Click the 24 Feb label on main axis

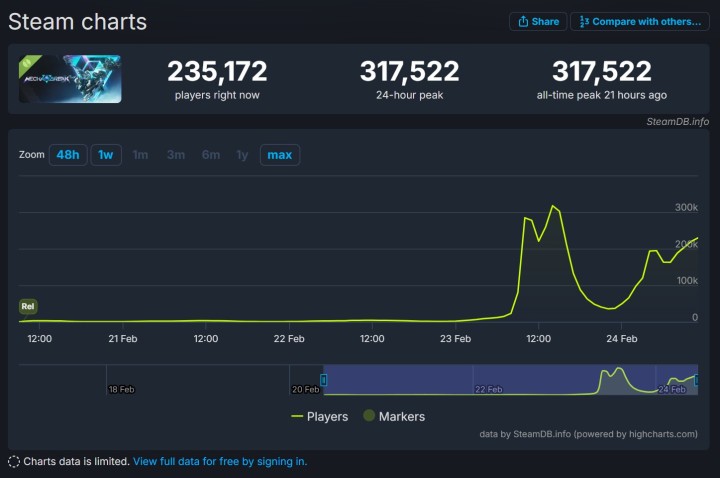pyautogui.click(x=622, y=339)
